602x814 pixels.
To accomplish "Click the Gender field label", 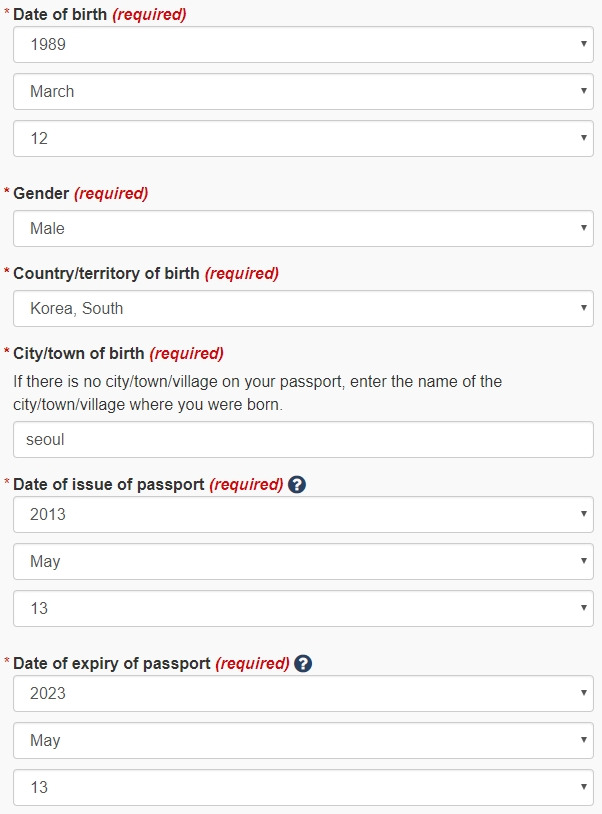I will tap(41, 194).
